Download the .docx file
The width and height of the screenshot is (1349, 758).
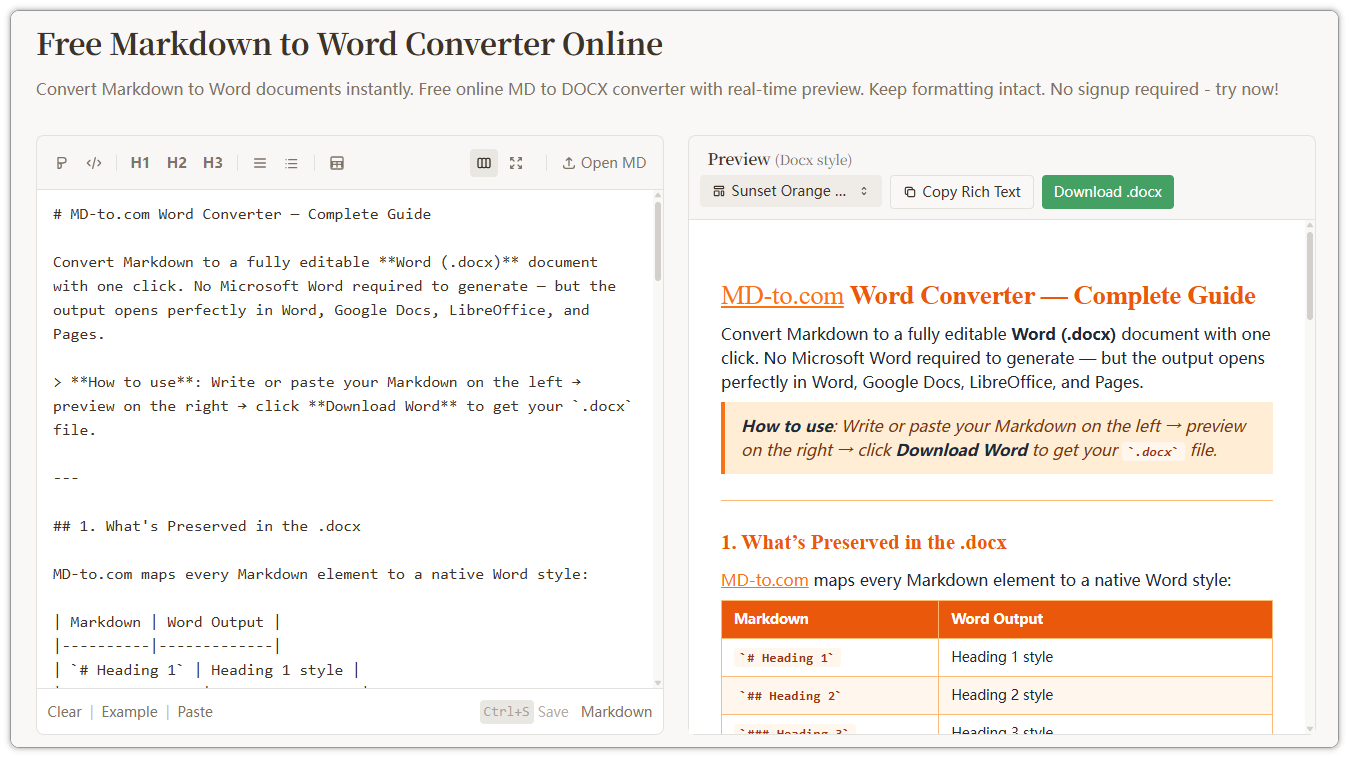pyautogui.click(x=1107, y=191)
